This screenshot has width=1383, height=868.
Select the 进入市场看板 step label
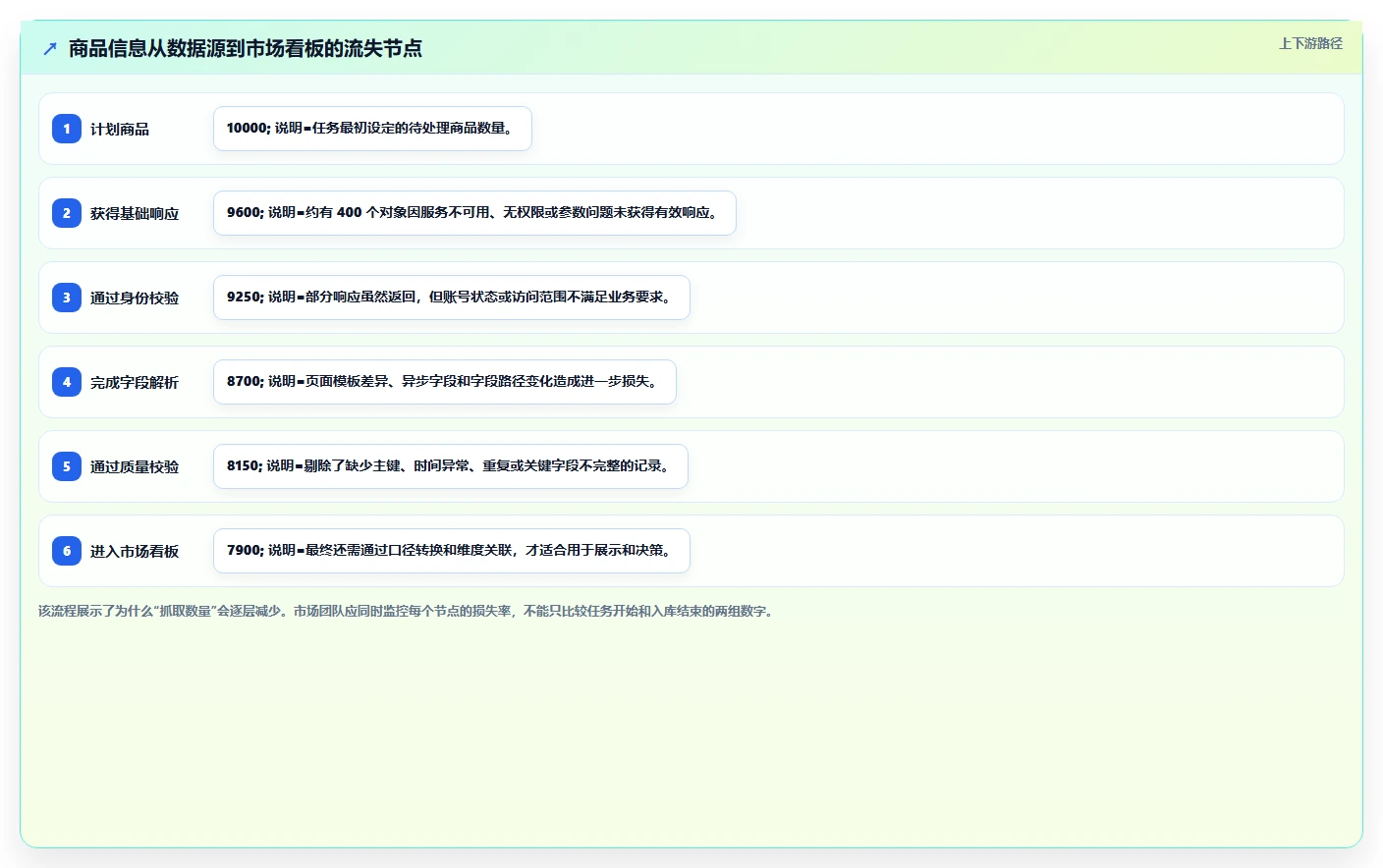pos(135,552)
